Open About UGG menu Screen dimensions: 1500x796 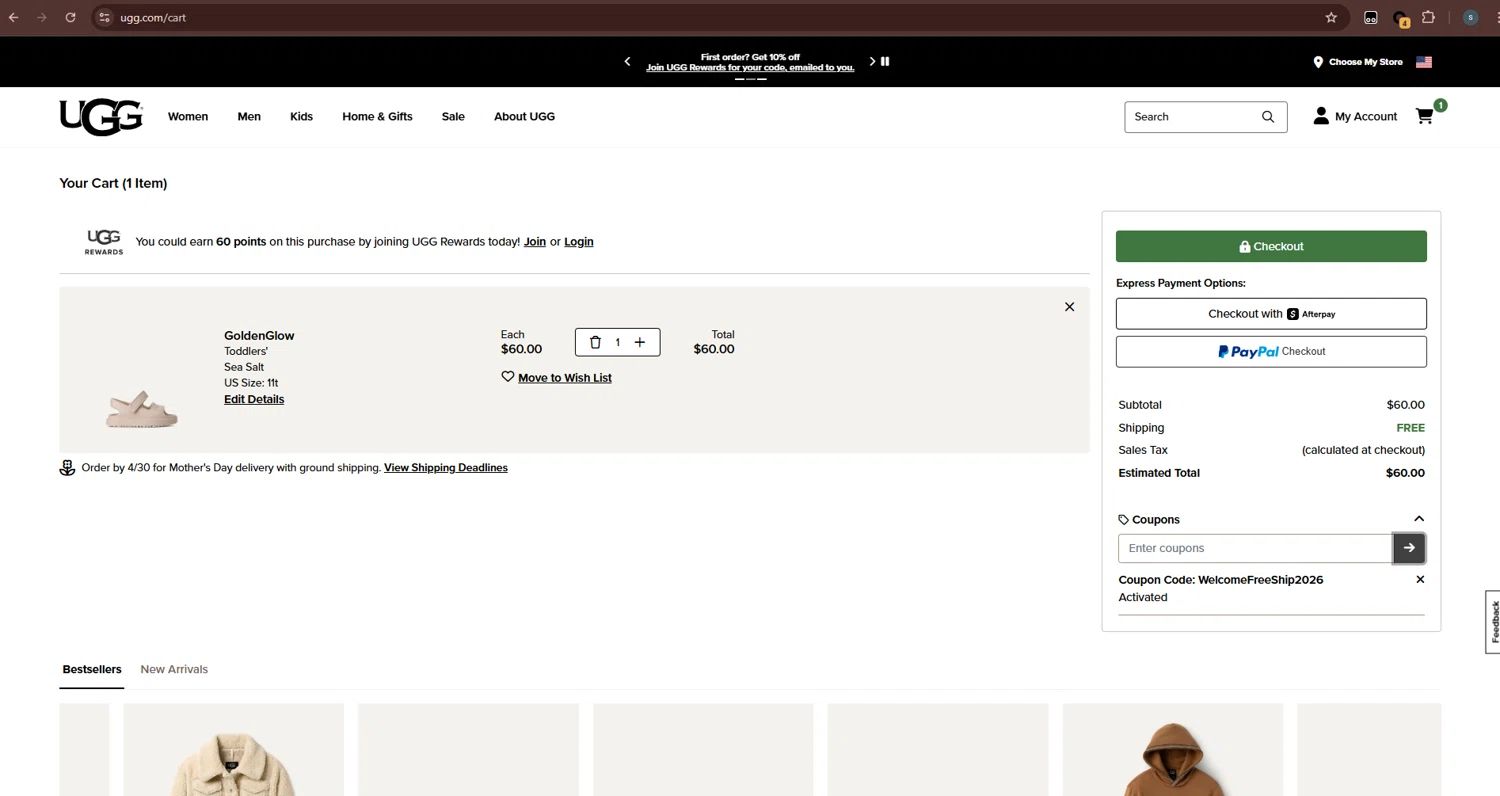point(524,117)
